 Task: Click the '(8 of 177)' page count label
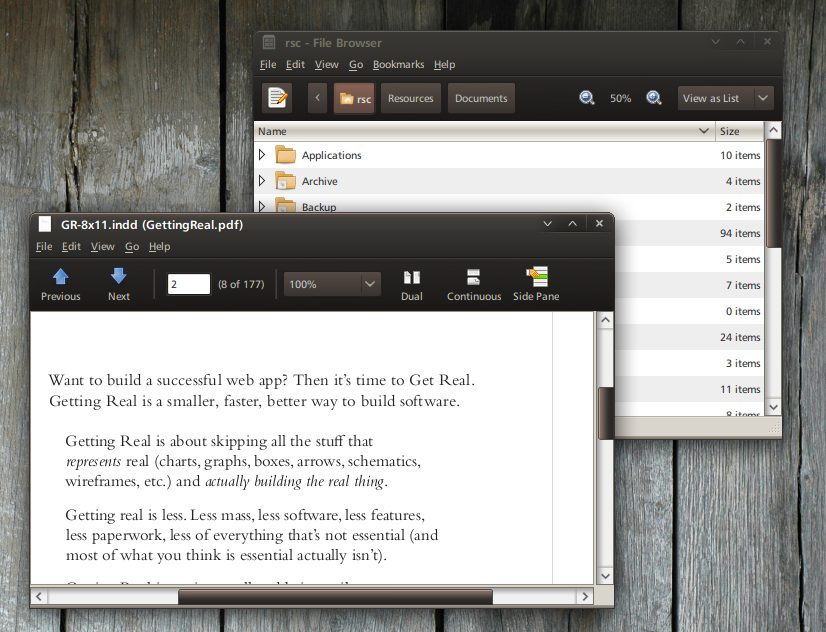coord(241,284)
